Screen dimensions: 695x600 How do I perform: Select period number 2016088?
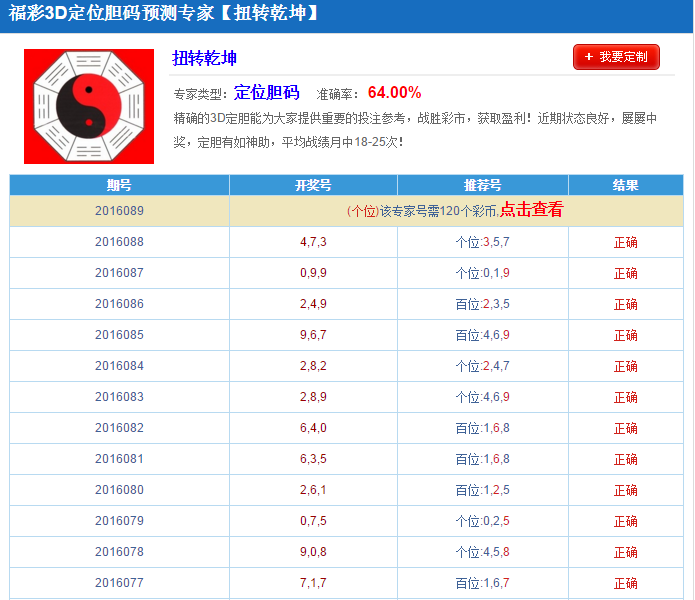119,242
